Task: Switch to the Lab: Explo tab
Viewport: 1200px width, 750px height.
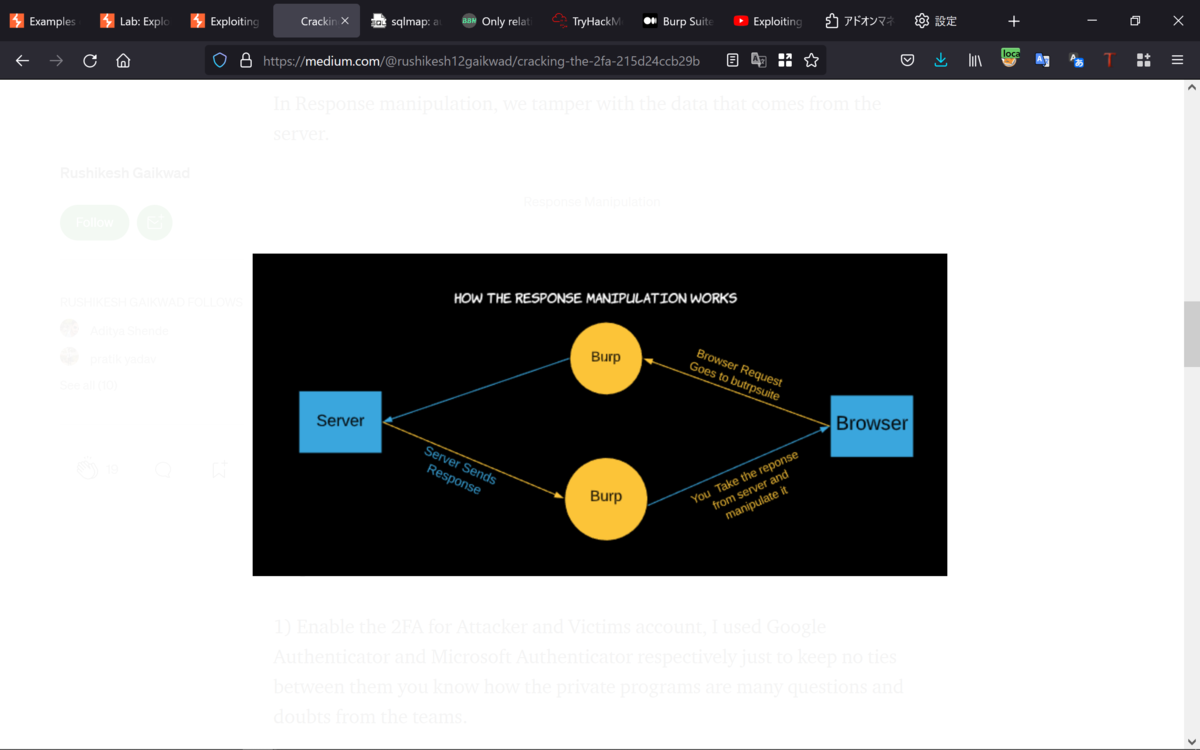Action: click(x=135, y=21)
